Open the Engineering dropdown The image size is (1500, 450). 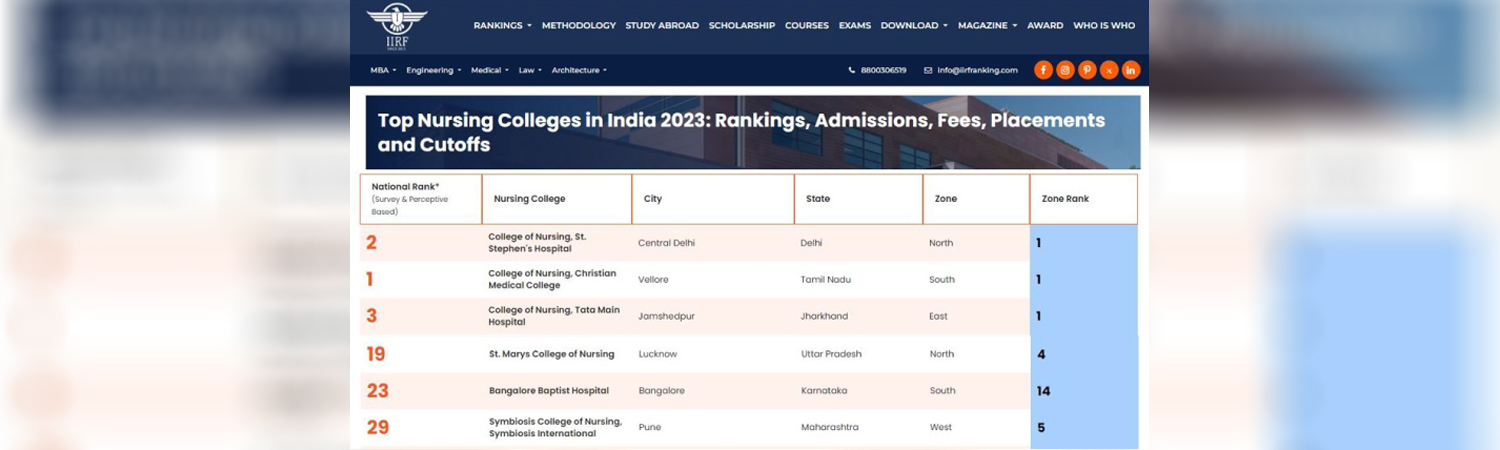click(434, 70)
